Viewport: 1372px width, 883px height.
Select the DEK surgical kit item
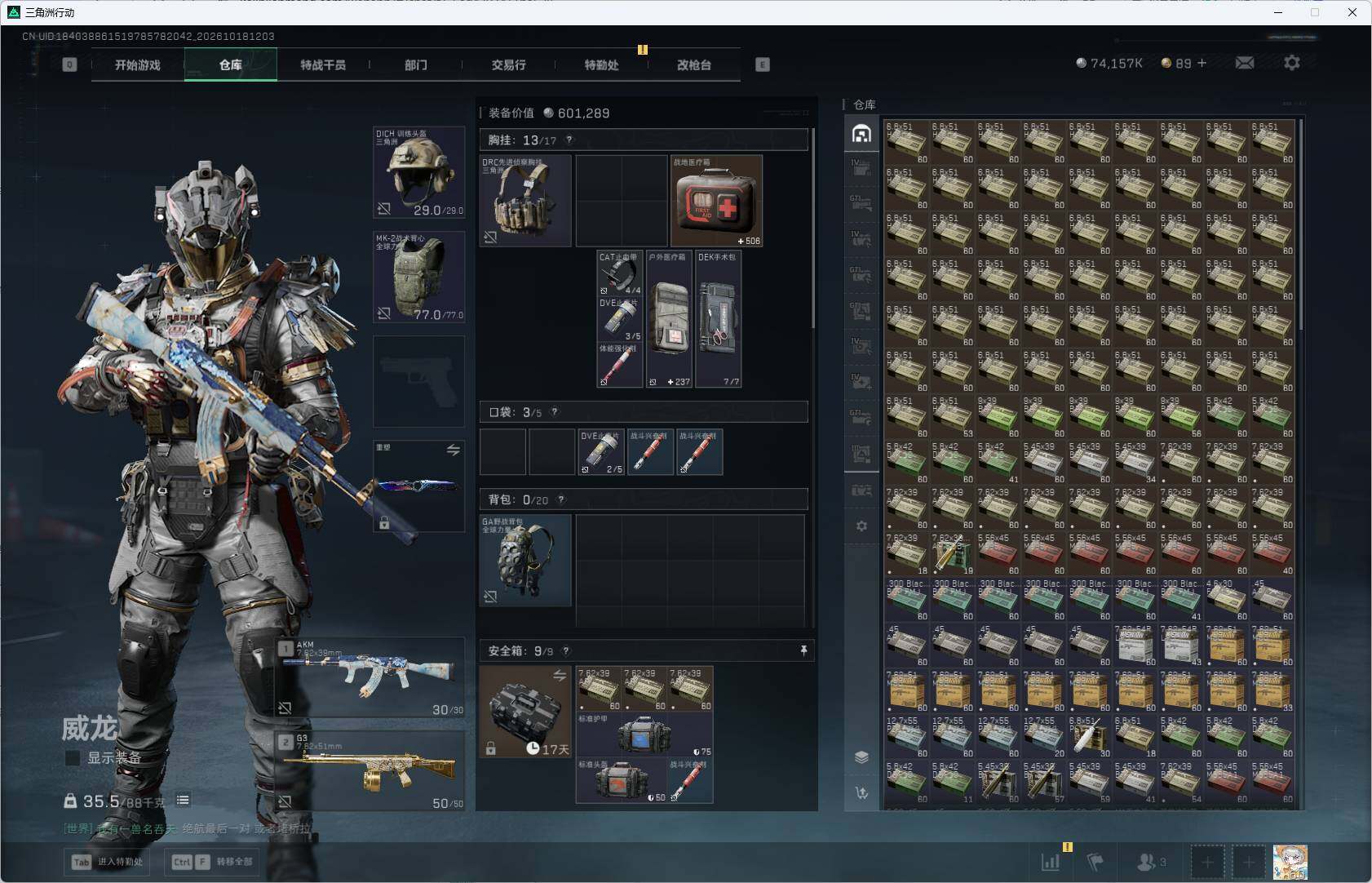click(x=719, y=319)
